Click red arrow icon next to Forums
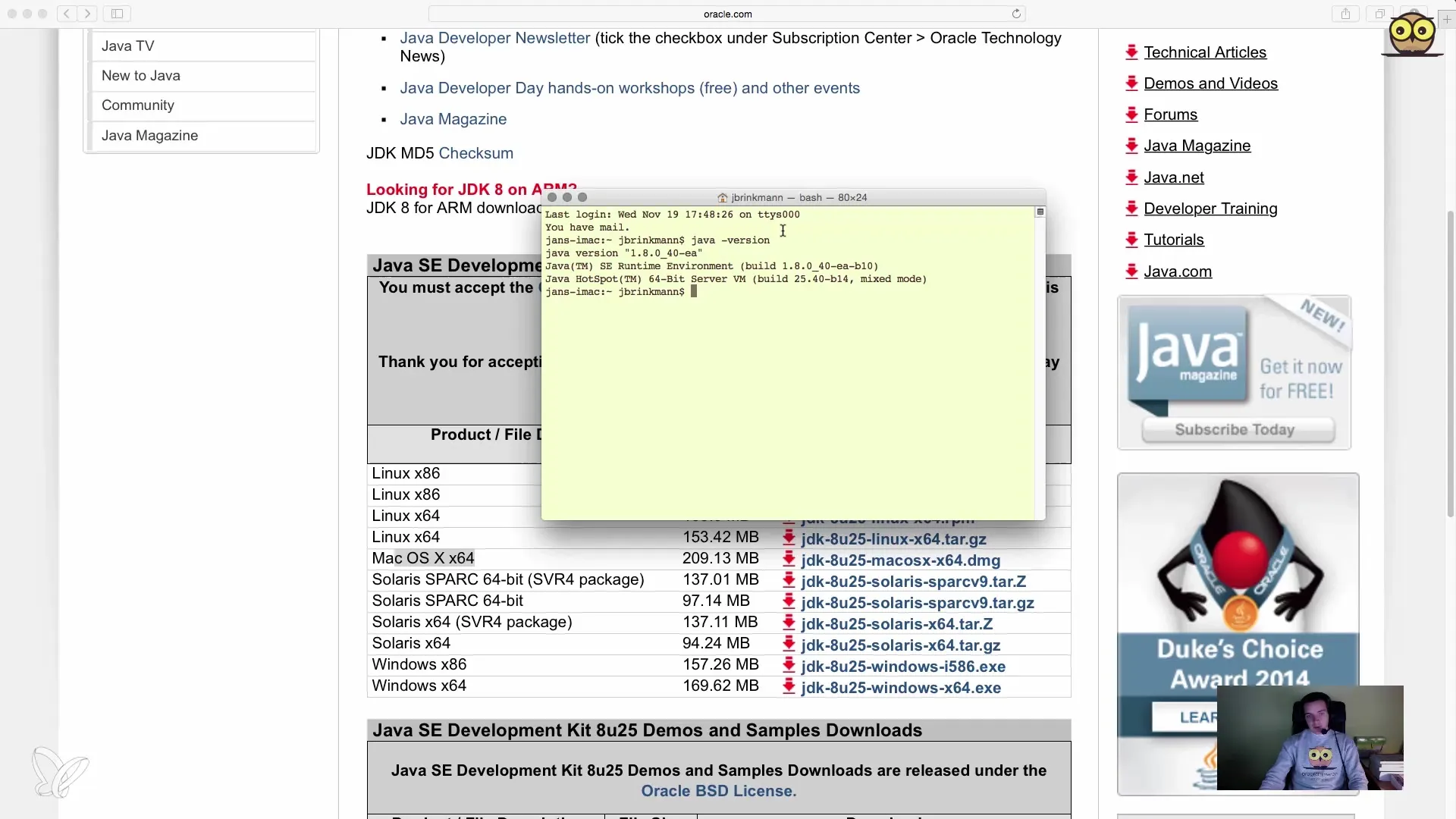Screen dimensions: 1456x819 [1131, 114]
